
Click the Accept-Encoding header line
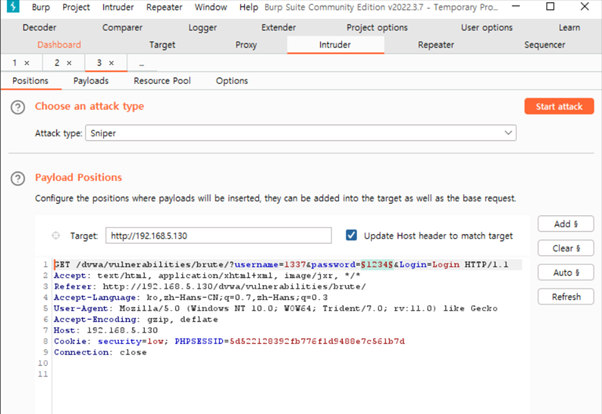tap(136, 319)
